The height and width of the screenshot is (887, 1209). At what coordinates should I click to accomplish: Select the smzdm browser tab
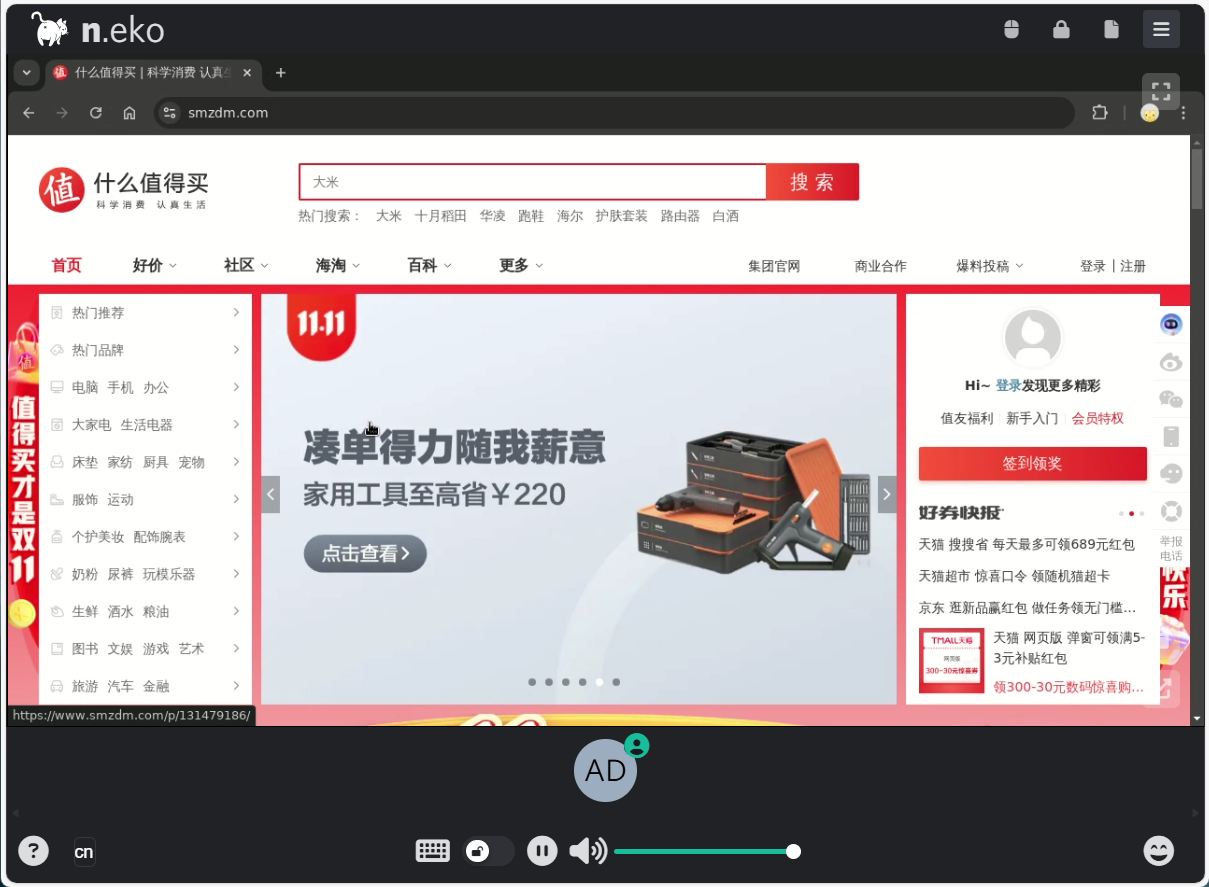(x=152, y=73)
